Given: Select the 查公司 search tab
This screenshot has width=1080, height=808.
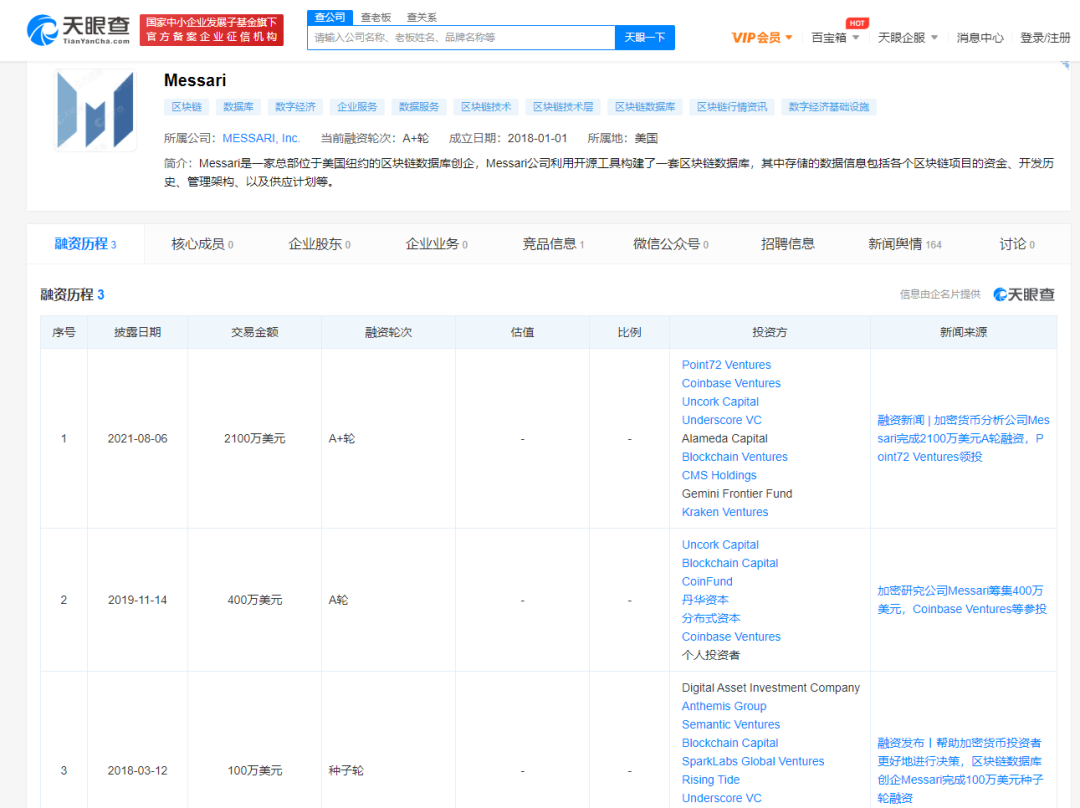Looking at the screenshot, I should pos(330,17).
